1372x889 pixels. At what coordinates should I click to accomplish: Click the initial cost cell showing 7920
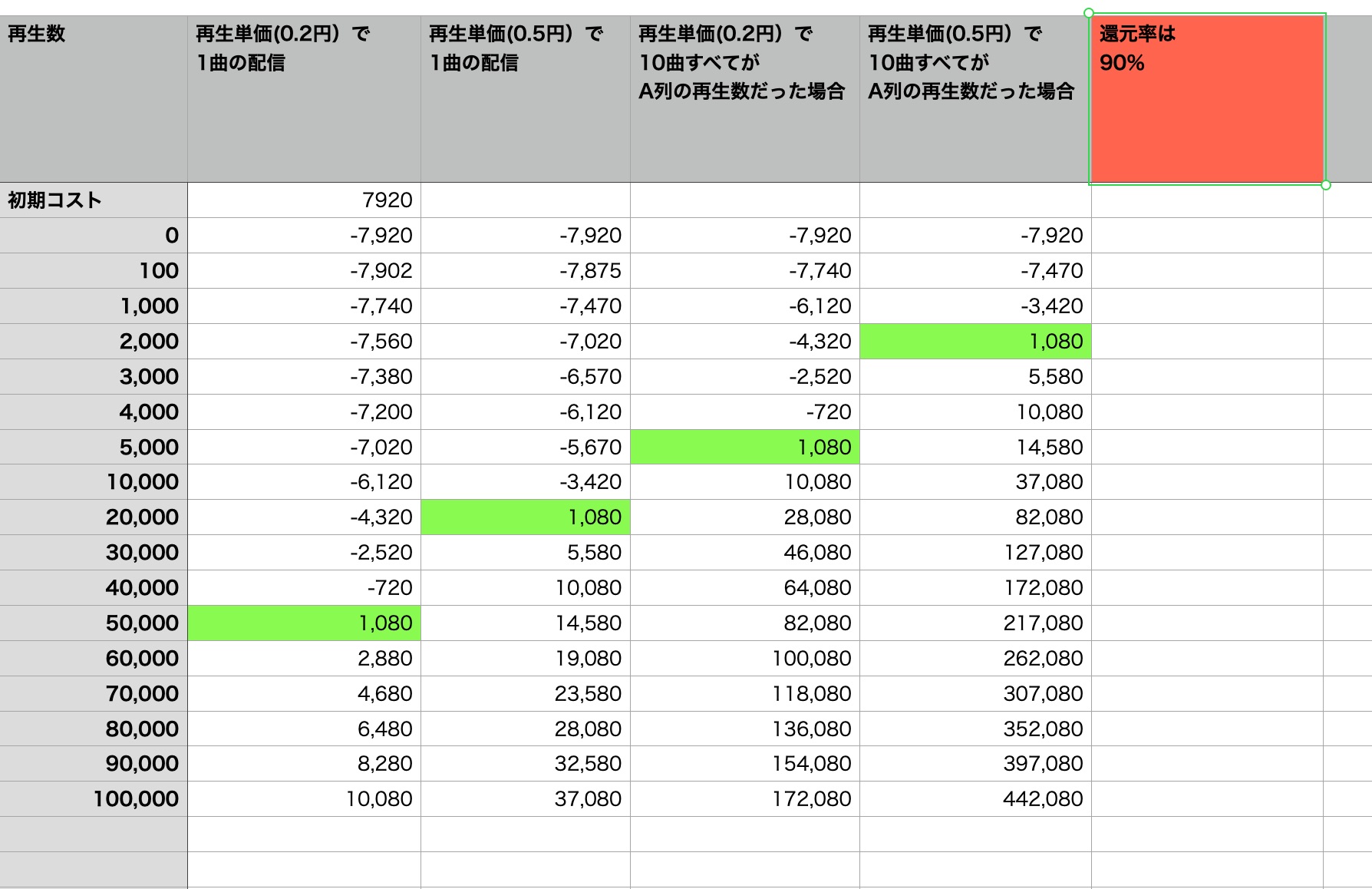304,200
